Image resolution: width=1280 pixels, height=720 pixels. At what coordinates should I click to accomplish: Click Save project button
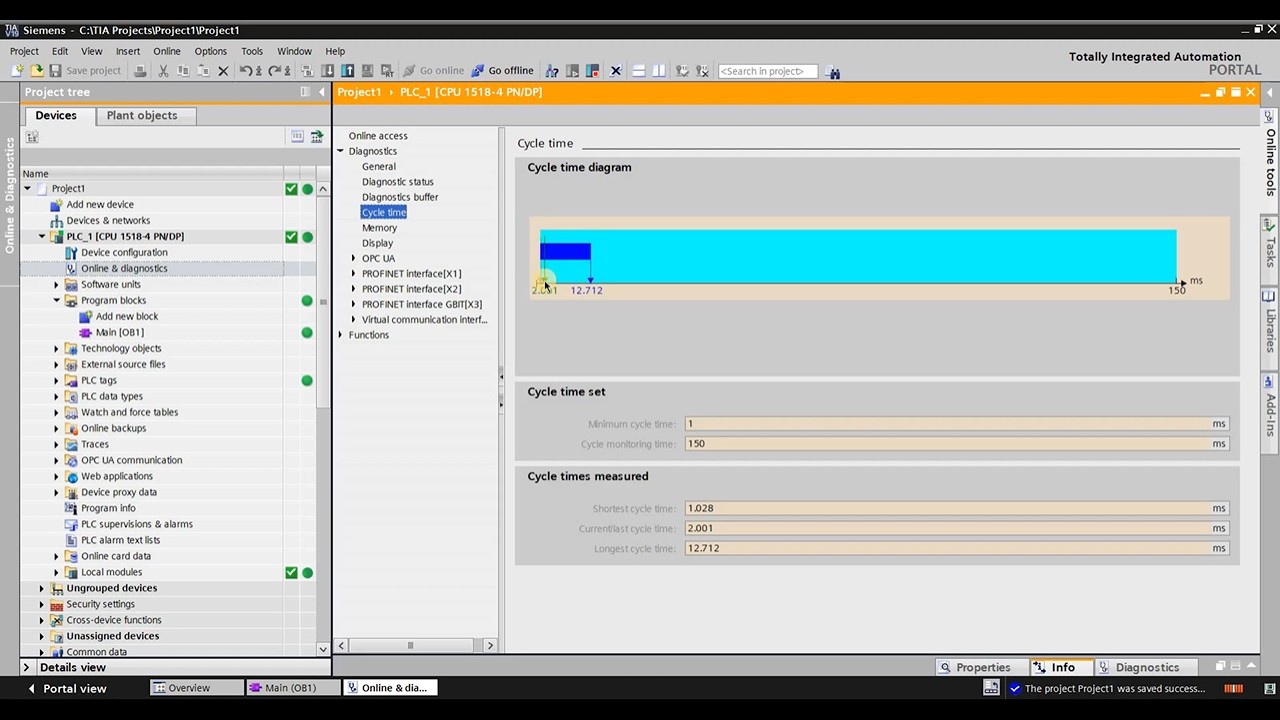pos(83,71)
